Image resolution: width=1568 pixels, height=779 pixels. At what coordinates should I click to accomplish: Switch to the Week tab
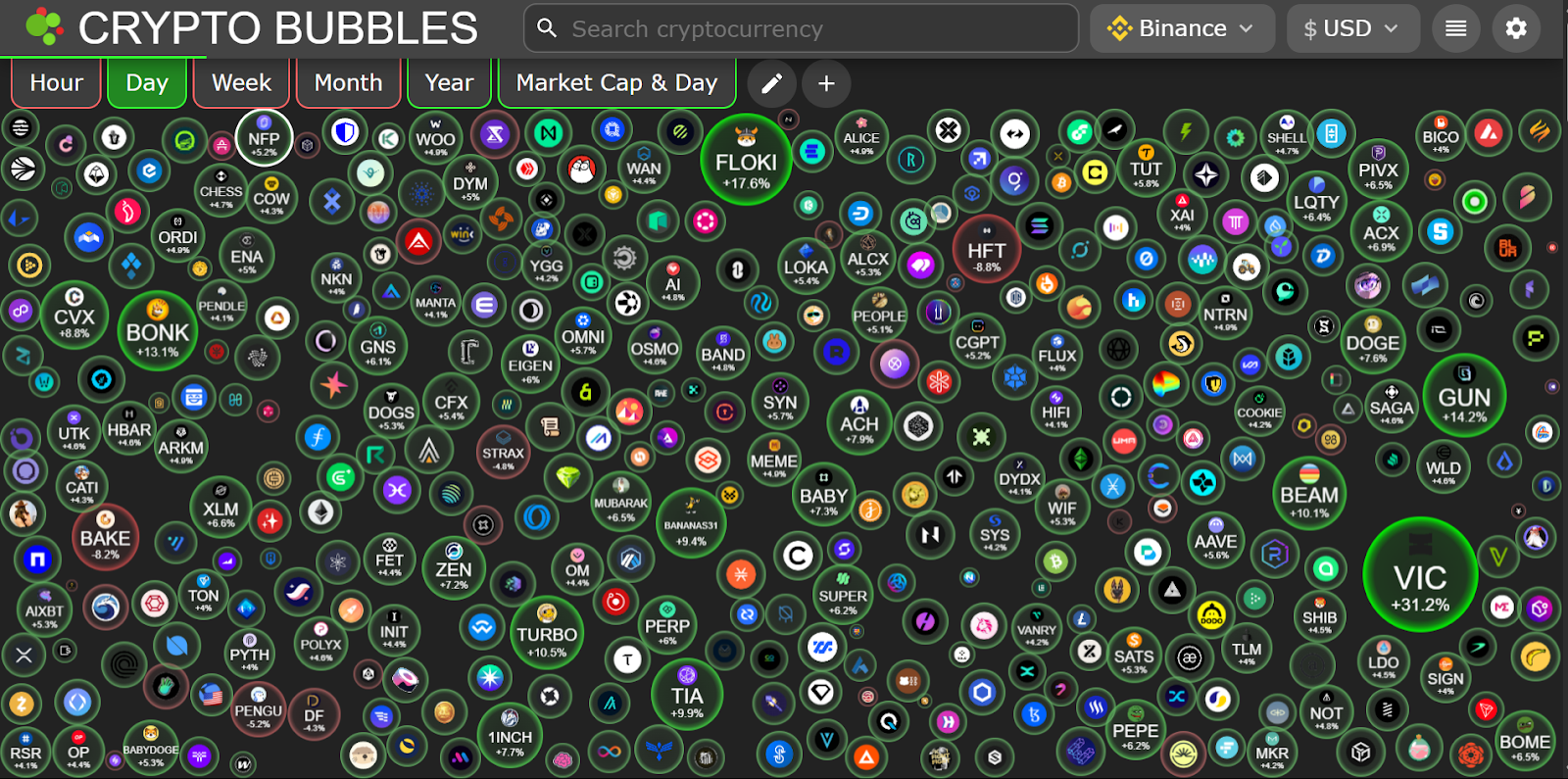[x=241, y=83]
